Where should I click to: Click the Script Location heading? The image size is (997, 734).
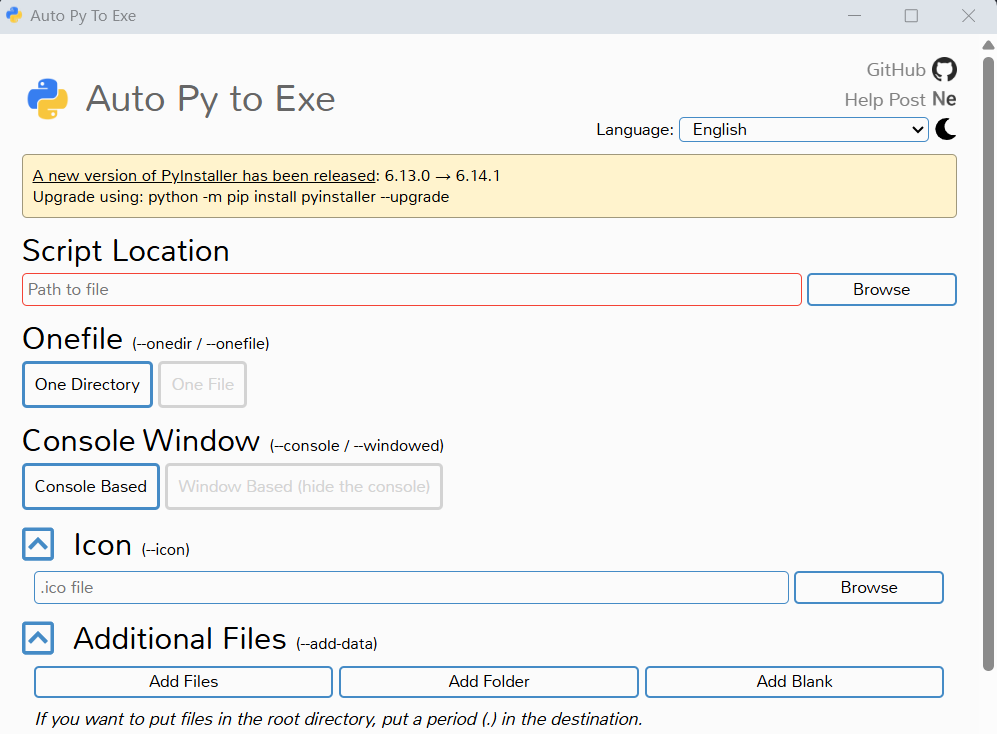(126, 251)
